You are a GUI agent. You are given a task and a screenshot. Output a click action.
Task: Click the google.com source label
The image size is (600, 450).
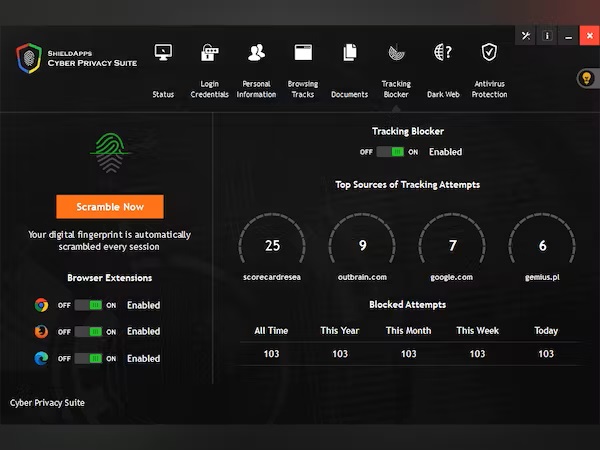click(x=452, y=277)
